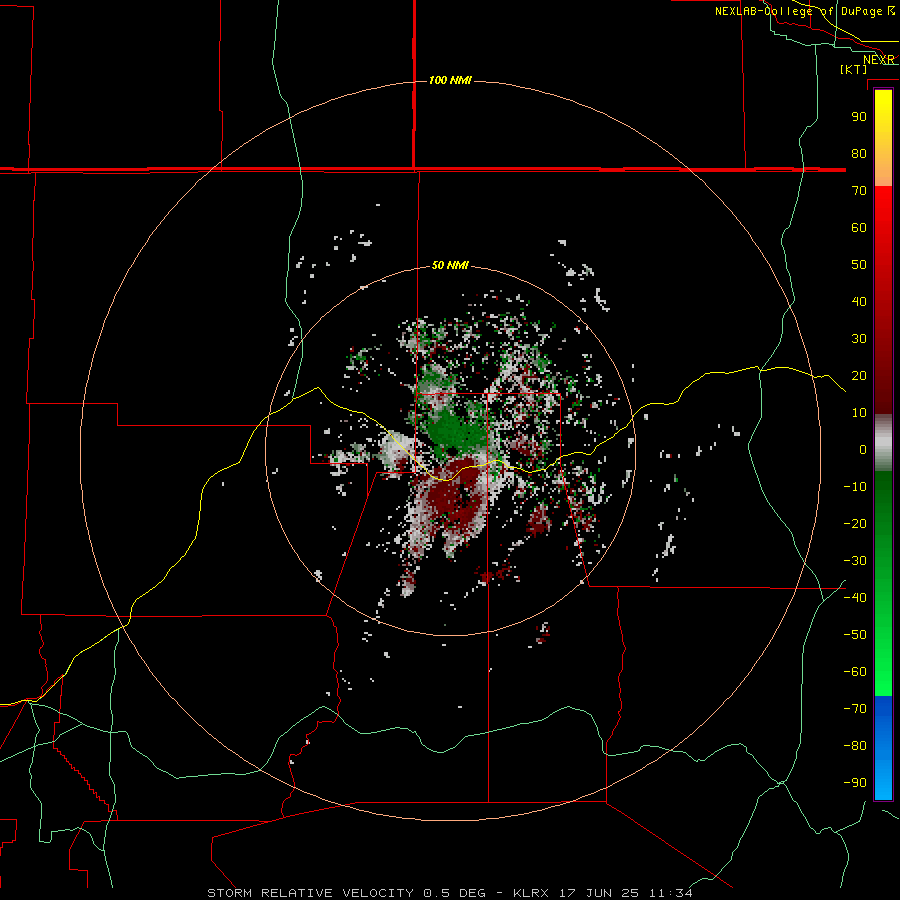Select the -30 knot scale value
Viewport: 900px width, 900px height.
click(855, 561)
